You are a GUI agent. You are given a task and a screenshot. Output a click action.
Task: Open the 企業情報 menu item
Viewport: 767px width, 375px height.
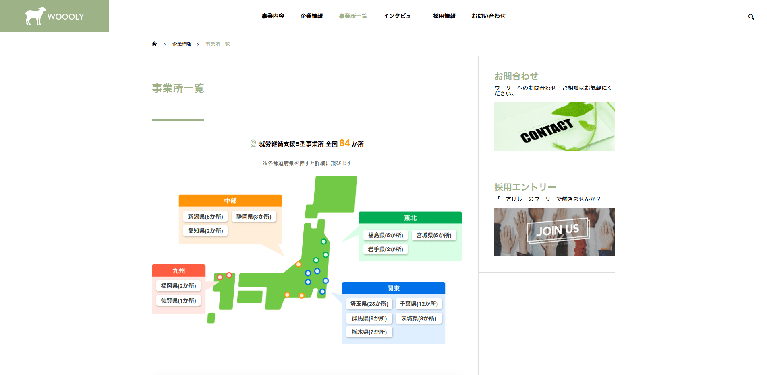312,16
